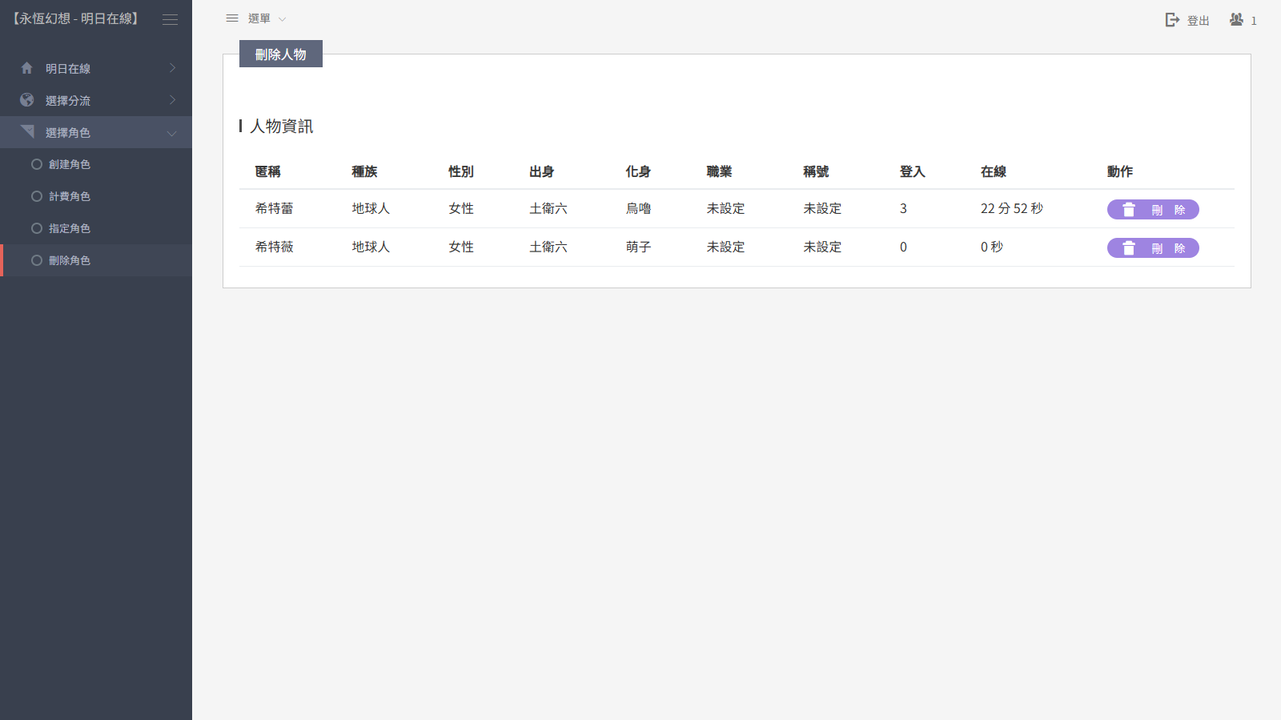1281x720 pixels.
Task: Select the 刪除角色 circle marker
Action: (x=37, y=260)
